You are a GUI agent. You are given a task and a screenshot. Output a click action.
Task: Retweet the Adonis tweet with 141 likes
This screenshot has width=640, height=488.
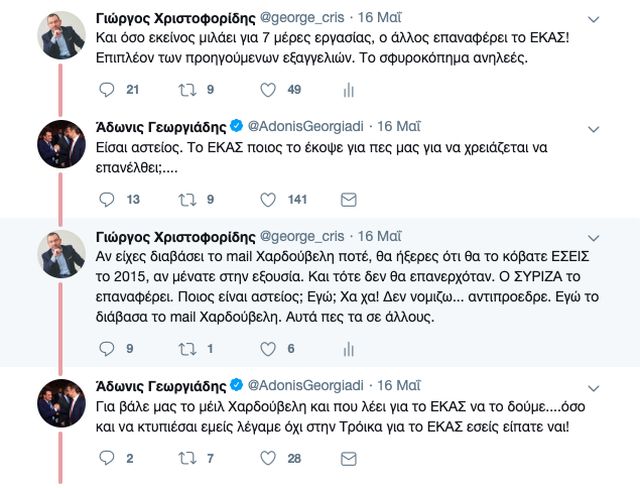(x=185, y=199)
